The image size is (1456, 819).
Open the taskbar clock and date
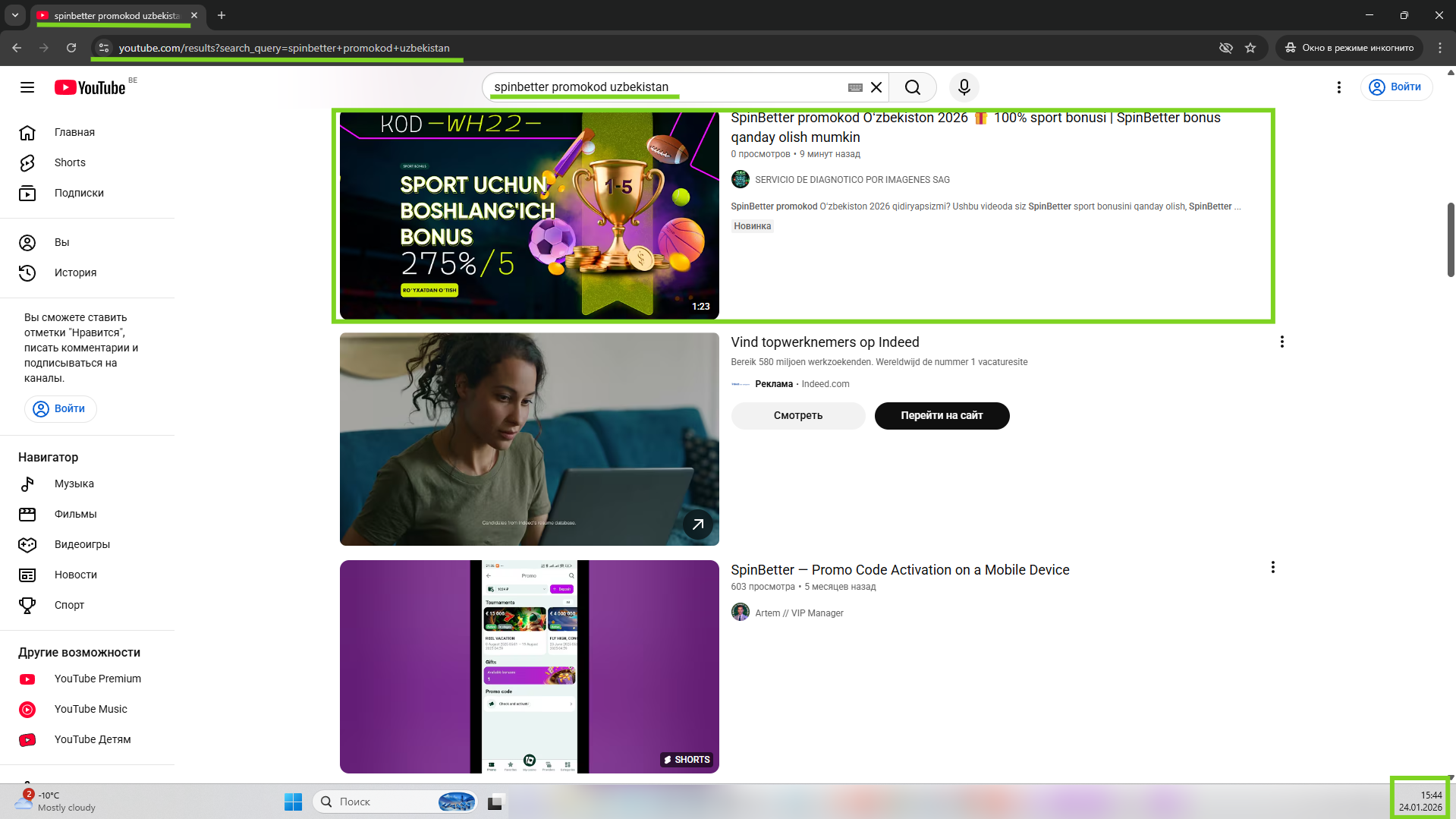[x=1420, y=802]
